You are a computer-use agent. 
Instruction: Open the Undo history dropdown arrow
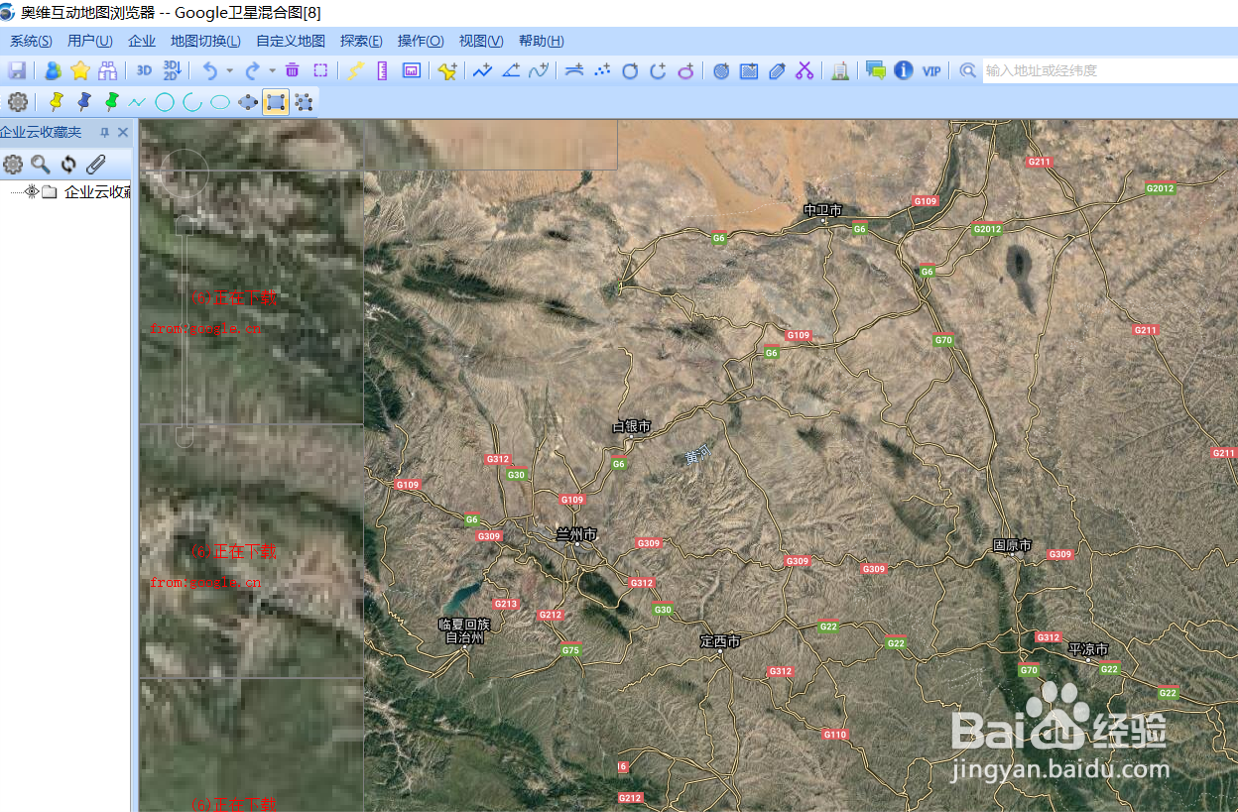pyautogui.click(x=230, y=71)
